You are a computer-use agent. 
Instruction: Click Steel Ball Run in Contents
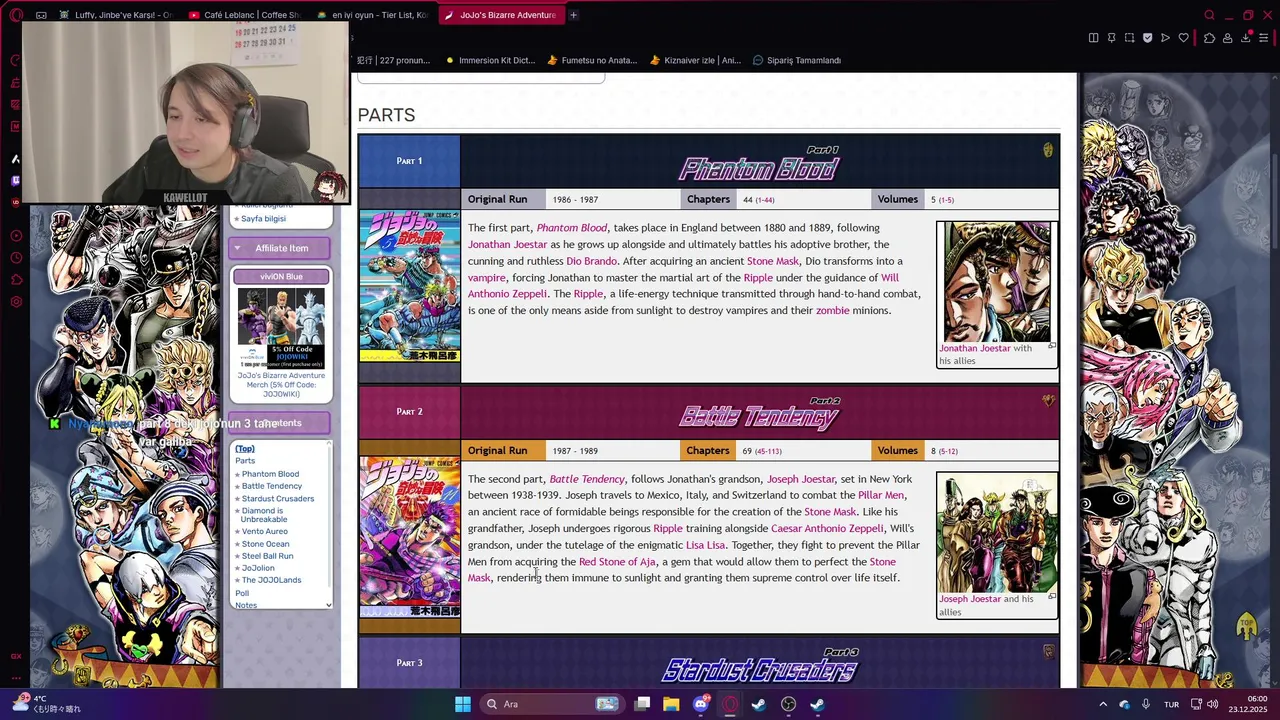click(267, 556)
